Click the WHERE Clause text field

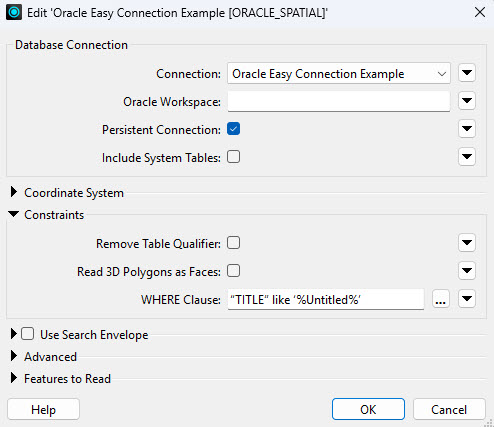326,299
